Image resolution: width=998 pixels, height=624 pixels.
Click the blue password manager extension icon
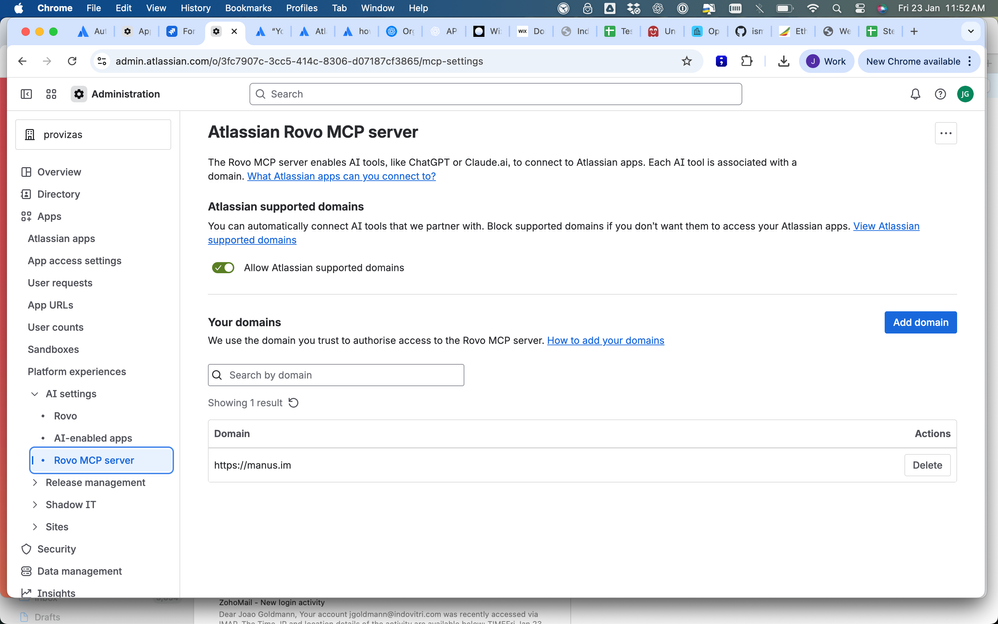point(721,61)
